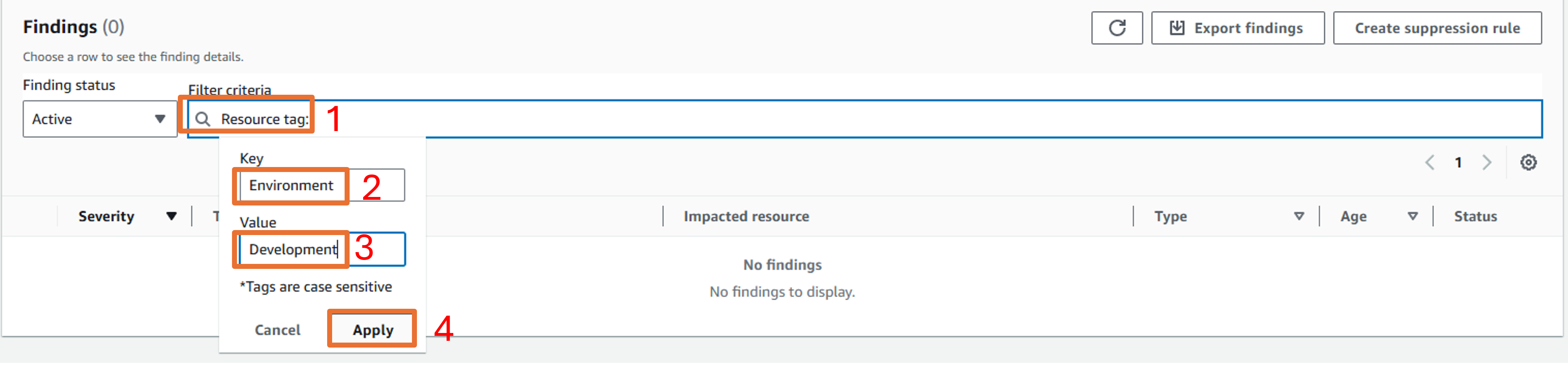The height and width of the screenshot is (375, 1568).
Task: Click the Key field containing Environment
Action: coord(321,186)
